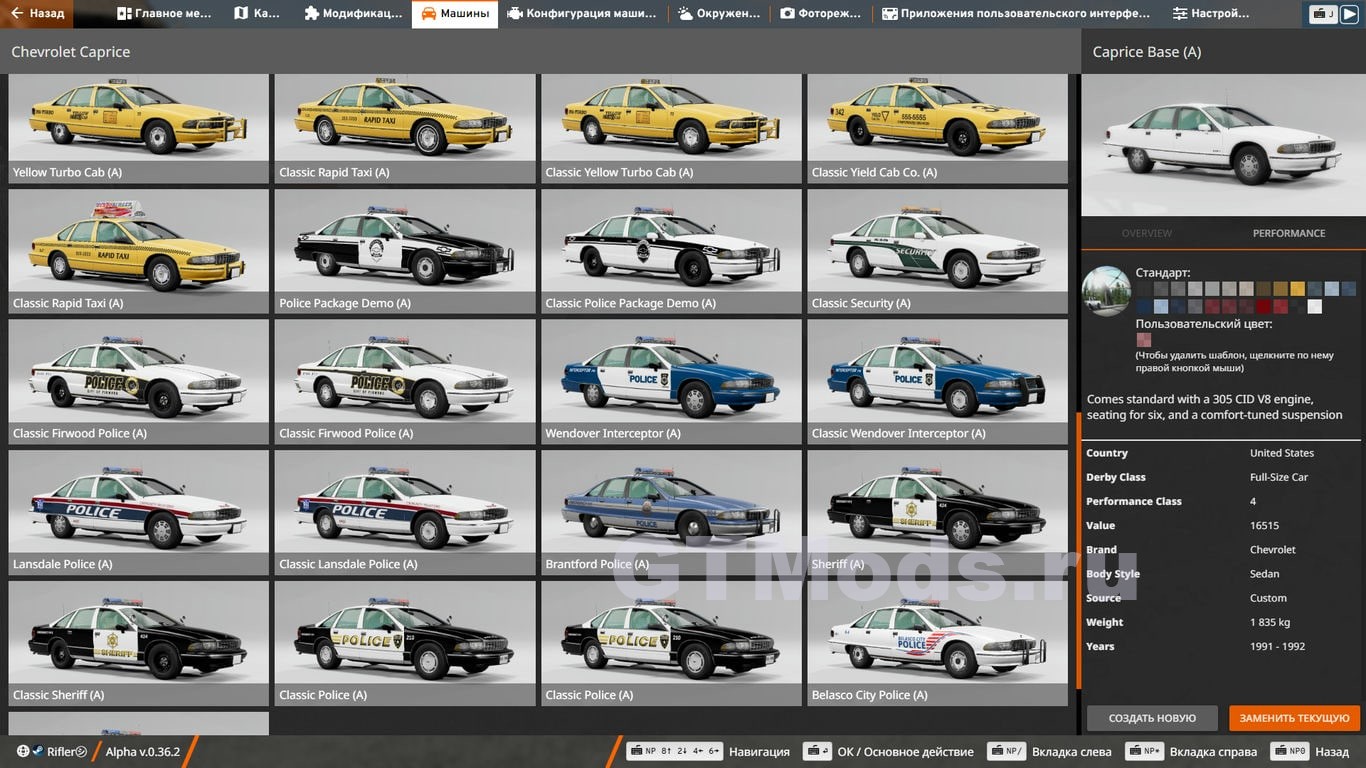Click the OK / Основное действие key icon

click(x=817, y=751)
